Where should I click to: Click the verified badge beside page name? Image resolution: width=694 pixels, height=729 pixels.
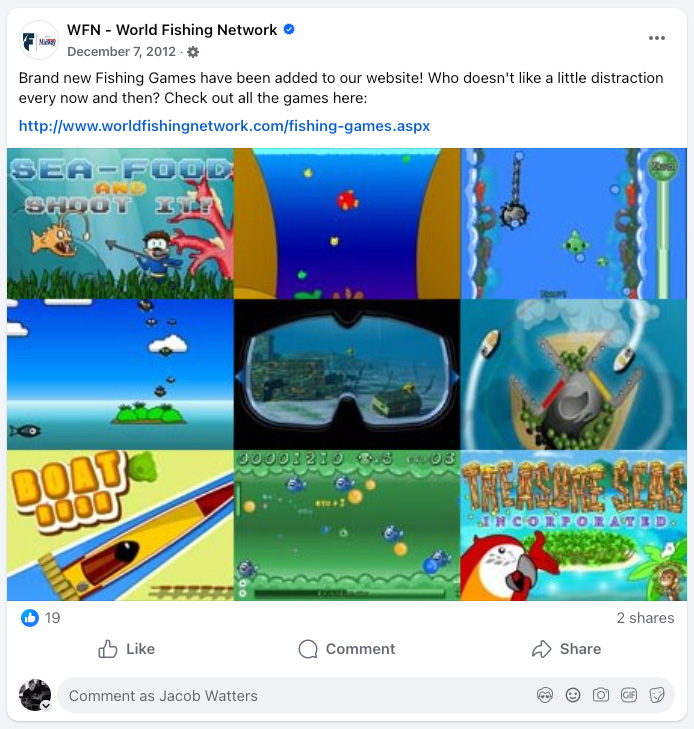pos(289,29)
